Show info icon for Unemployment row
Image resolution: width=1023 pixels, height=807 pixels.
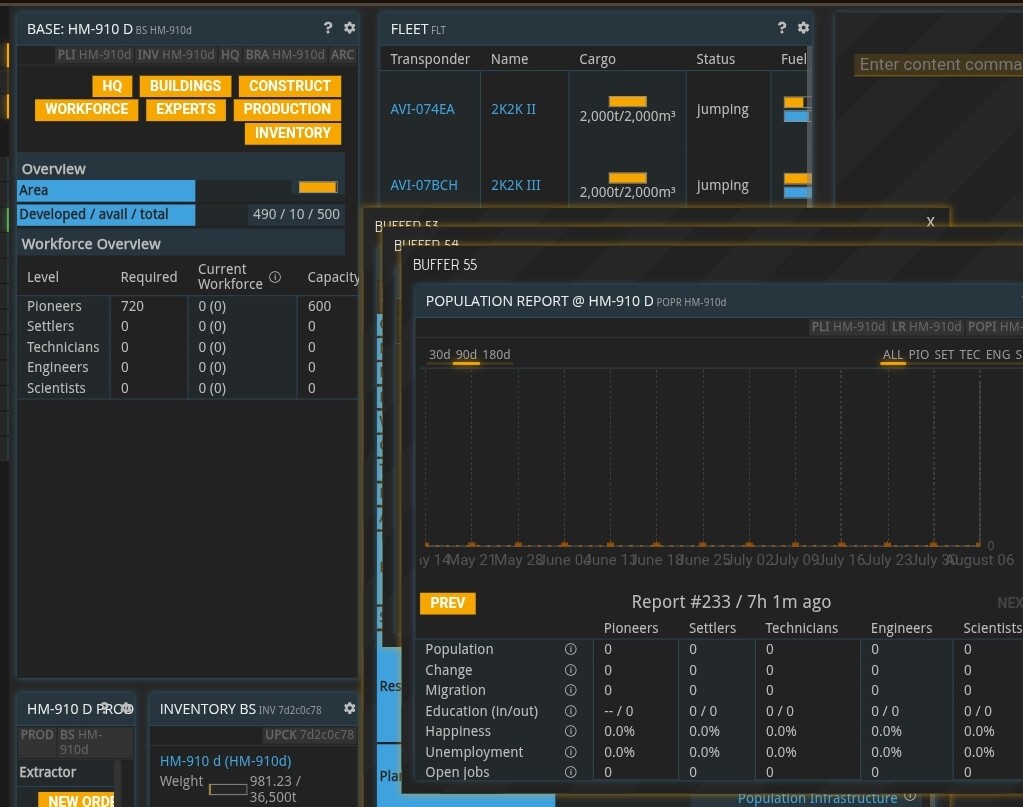click(x=570, y=752)
